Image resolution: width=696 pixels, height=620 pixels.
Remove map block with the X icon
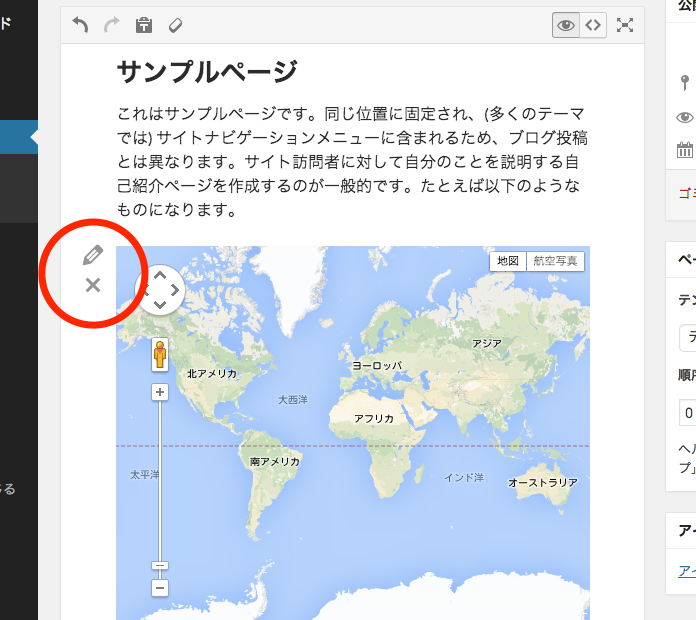click(93, 285)
